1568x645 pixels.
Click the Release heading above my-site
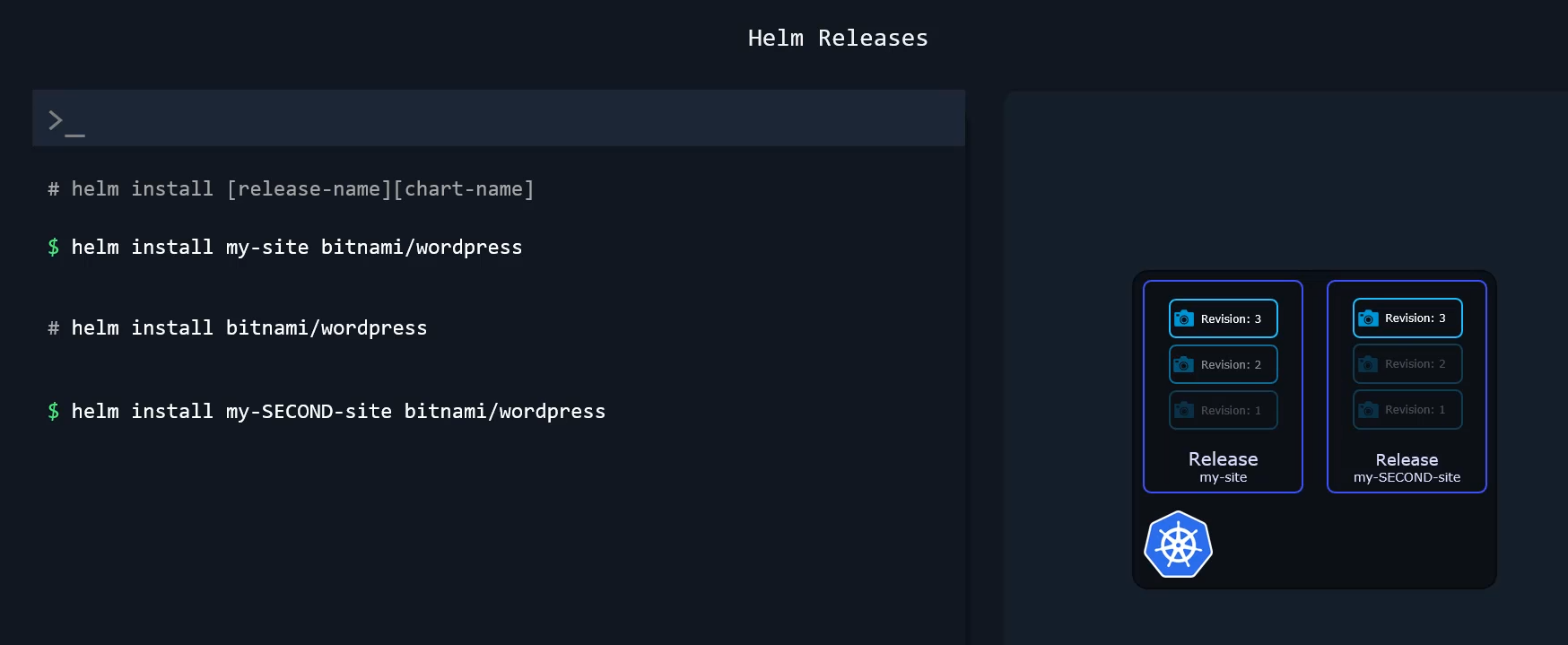tap(1224, 458)
